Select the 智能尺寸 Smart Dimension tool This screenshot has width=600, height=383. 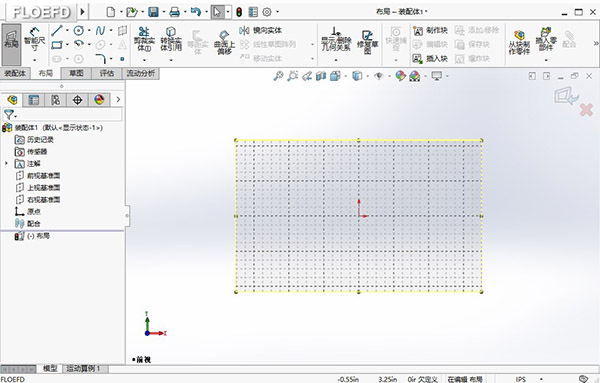(x=34, y=39)
